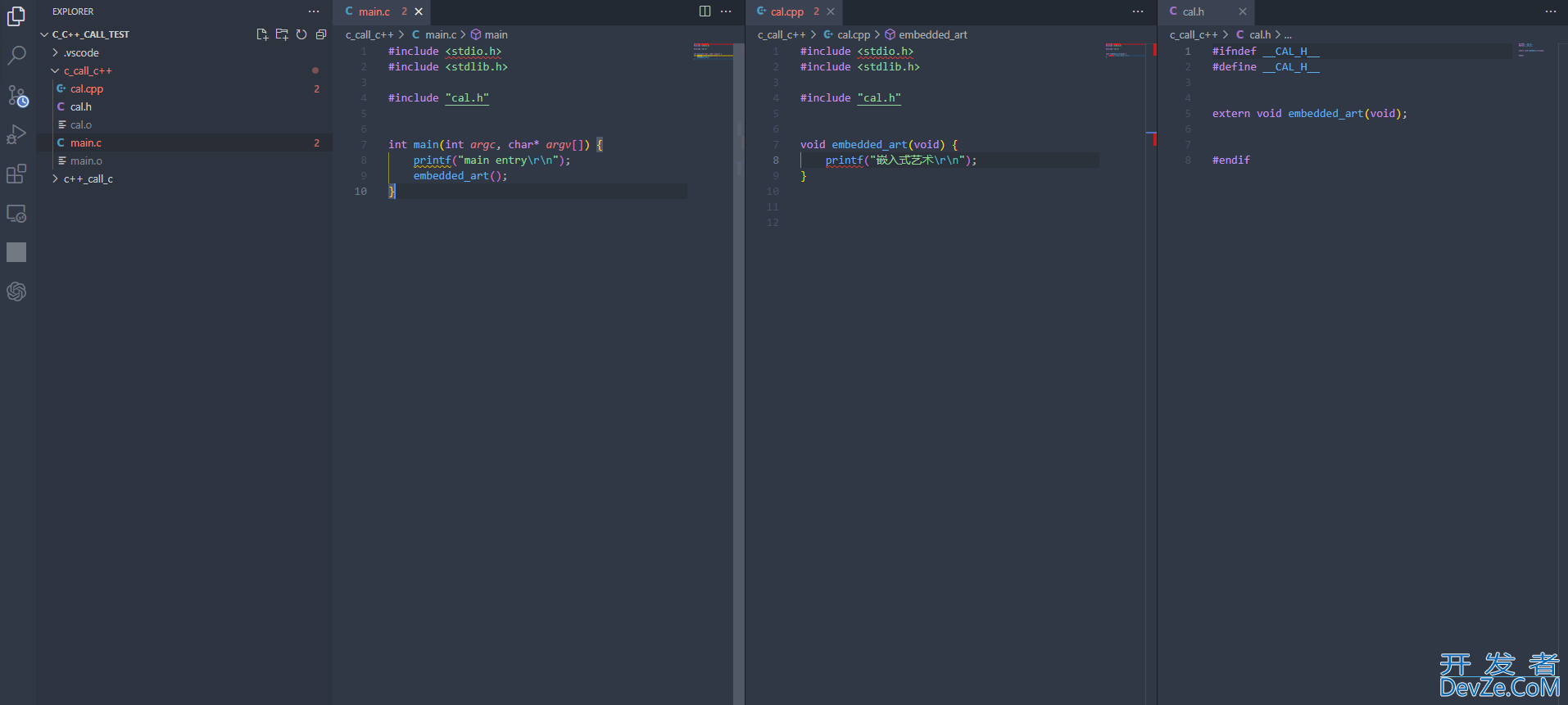Collapse the c_call_c++ folder

click(184, 70)
